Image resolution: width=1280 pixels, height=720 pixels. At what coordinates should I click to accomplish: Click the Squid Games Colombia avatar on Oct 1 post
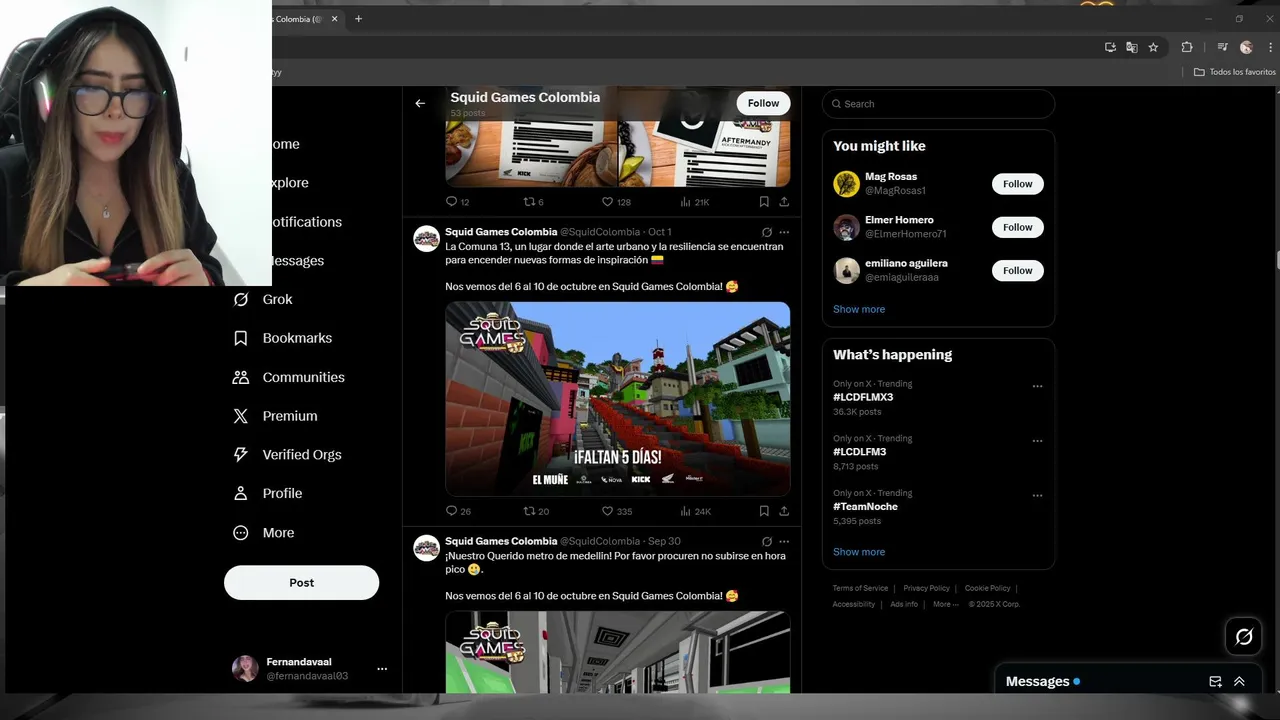(427, 238)
